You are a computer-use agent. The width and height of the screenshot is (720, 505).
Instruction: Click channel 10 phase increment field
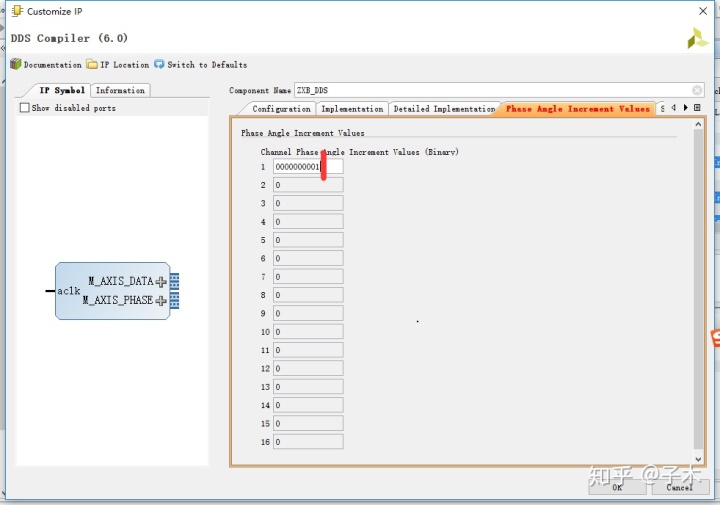click(x=308, y=332)
